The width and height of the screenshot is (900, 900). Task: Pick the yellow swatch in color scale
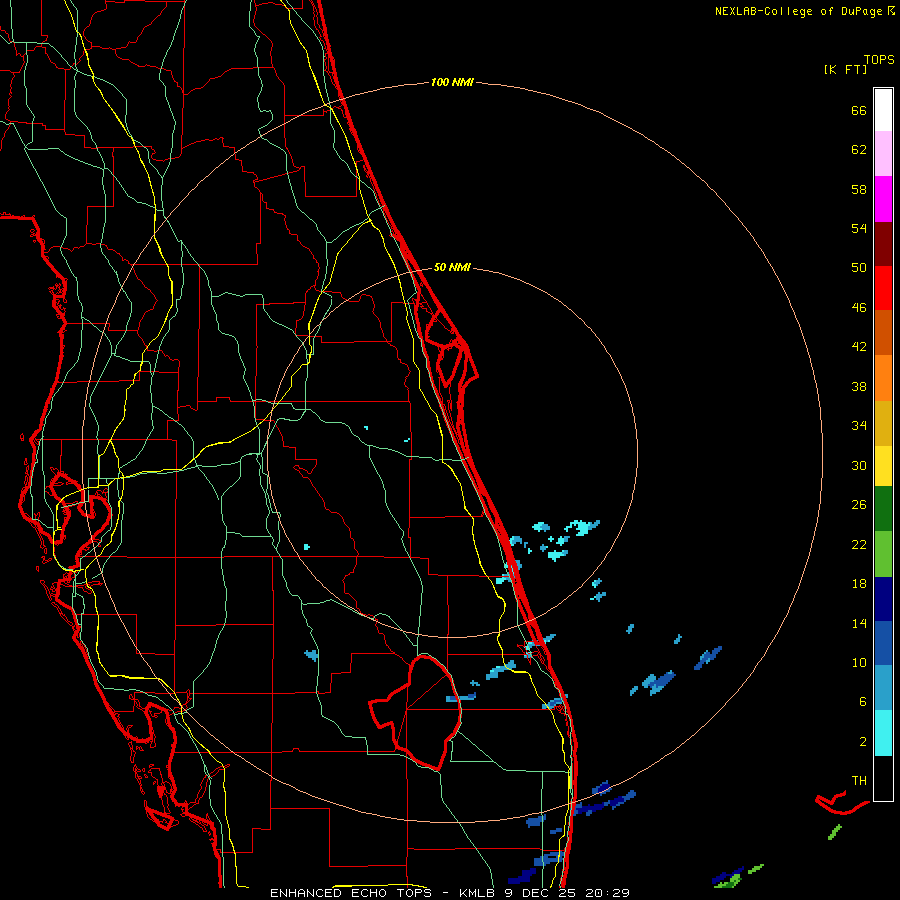(x=883, y=466)
